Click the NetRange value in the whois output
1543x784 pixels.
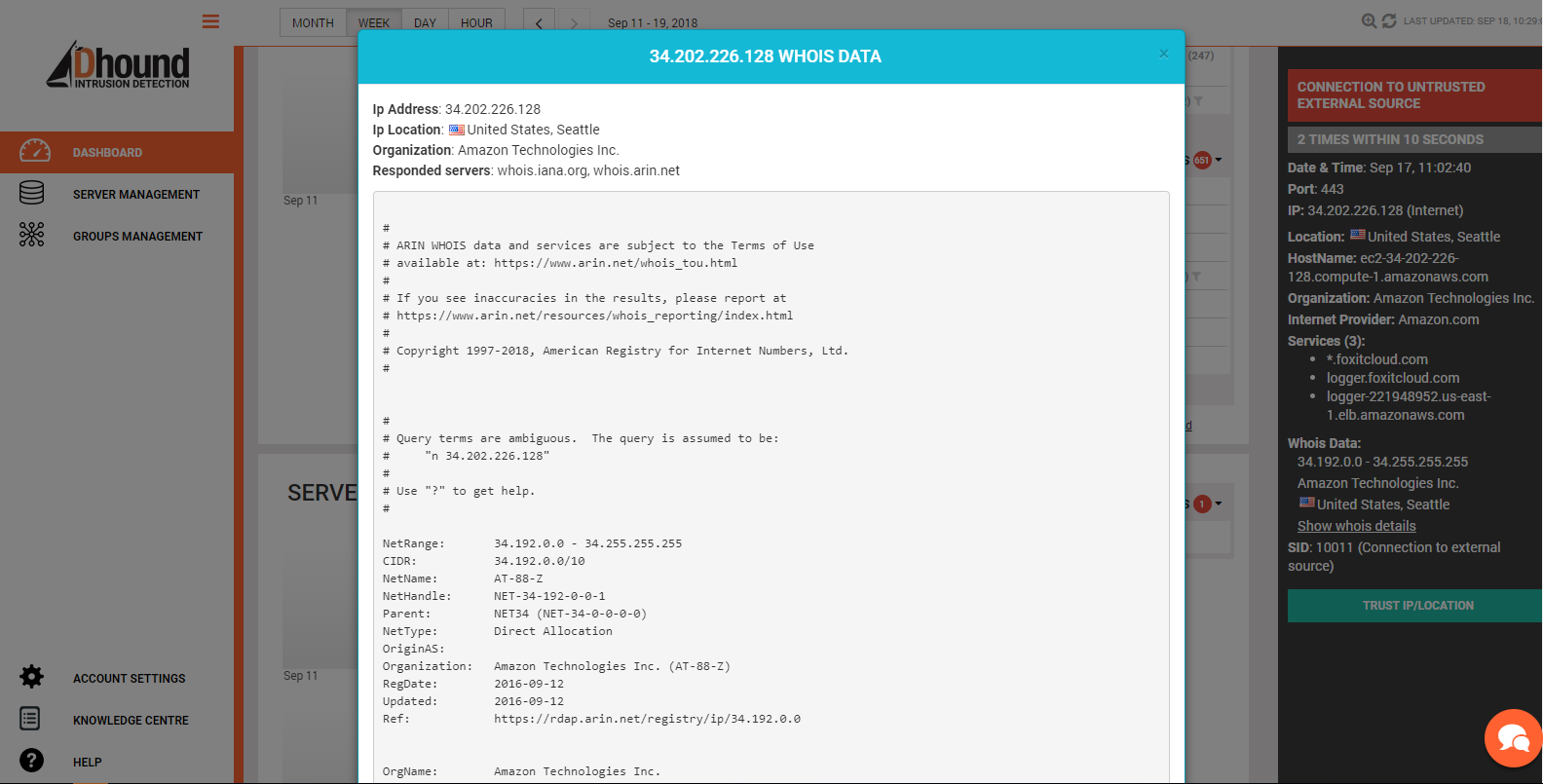[588, 543]
